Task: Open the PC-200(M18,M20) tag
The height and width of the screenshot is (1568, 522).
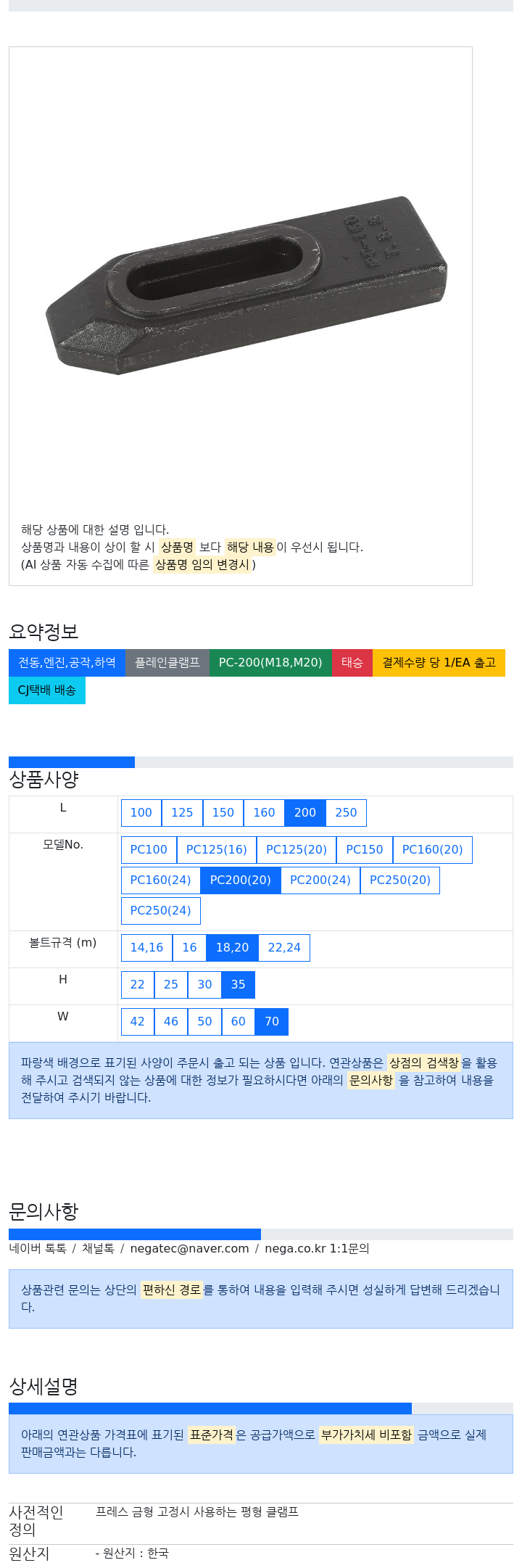Action: (x=270, y=663)
